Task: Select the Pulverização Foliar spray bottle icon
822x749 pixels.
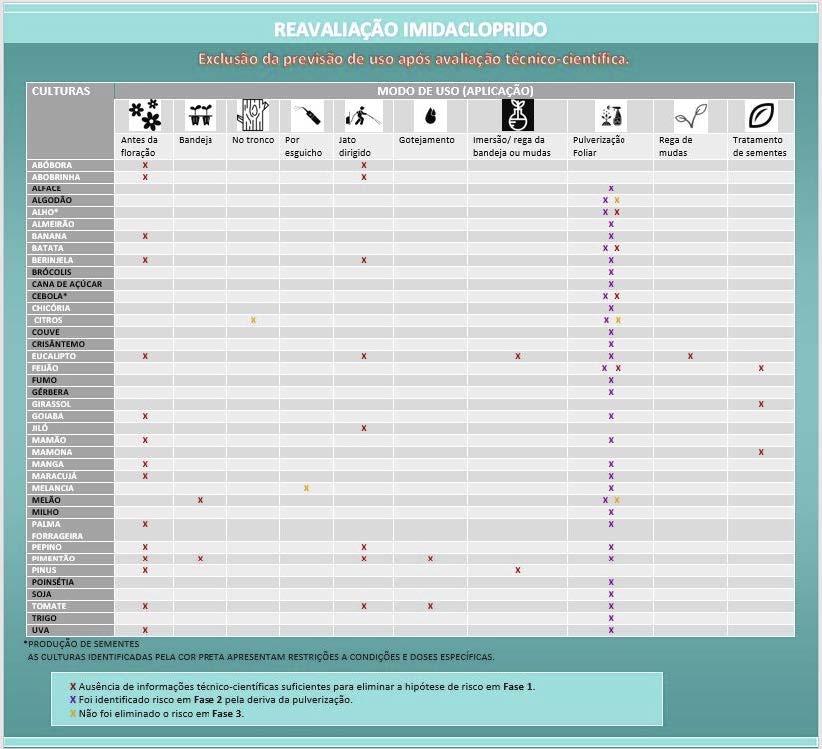Action: pos(610,116)
